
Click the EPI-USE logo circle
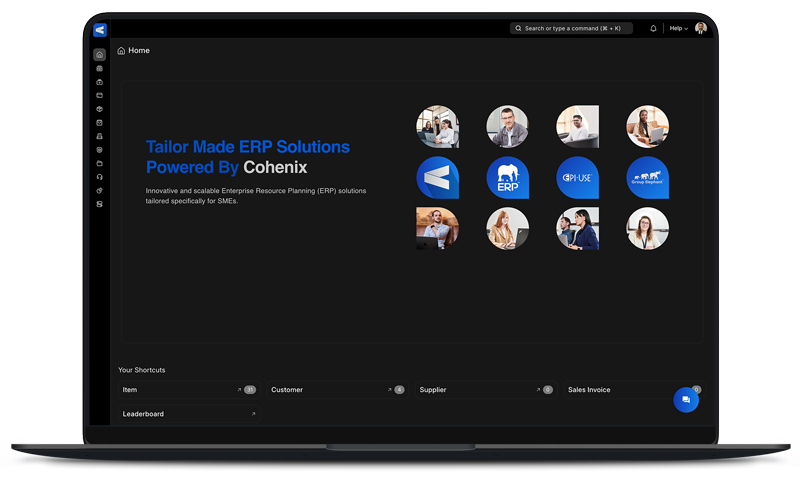click(x=578, y=178)
